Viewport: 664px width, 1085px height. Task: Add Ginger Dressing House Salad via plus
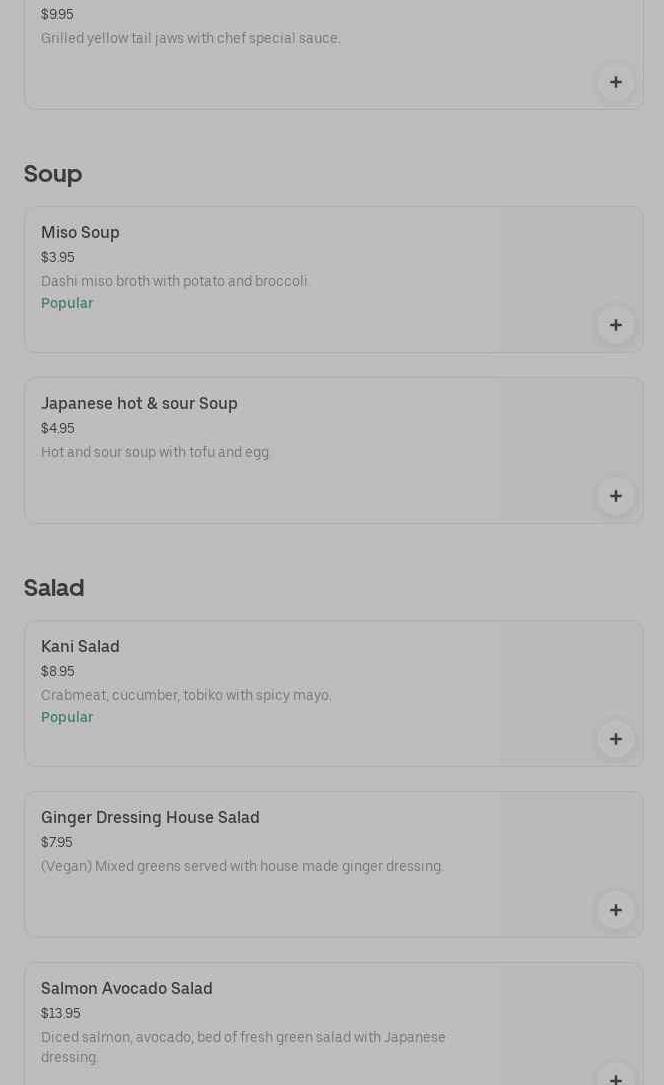[616, 910]
